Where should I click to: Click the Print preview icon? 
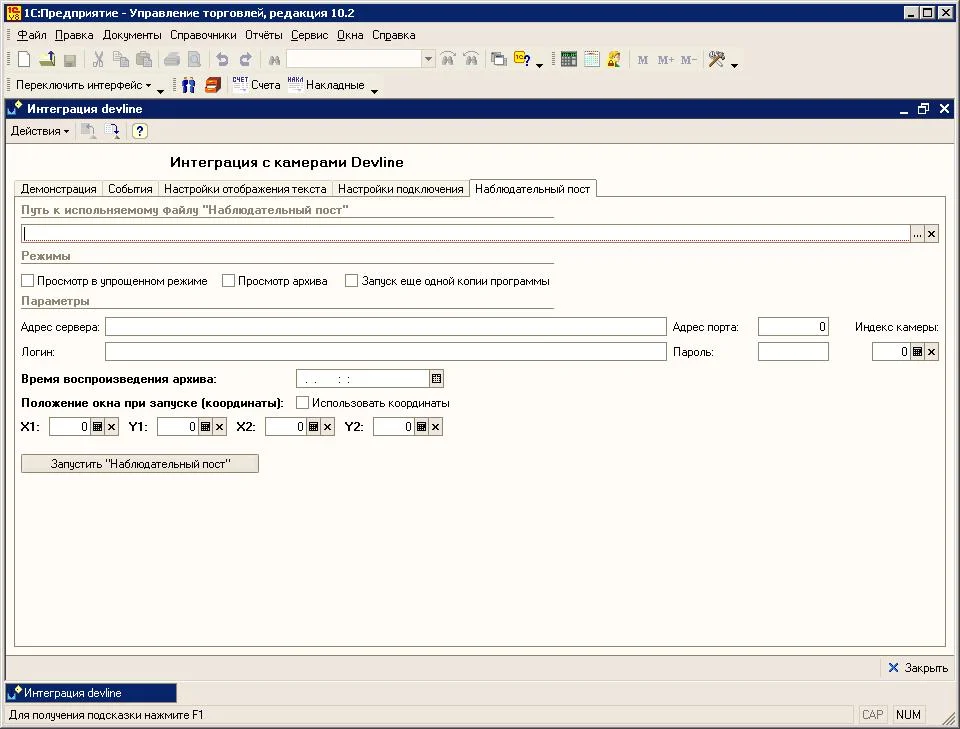[194, 59]
